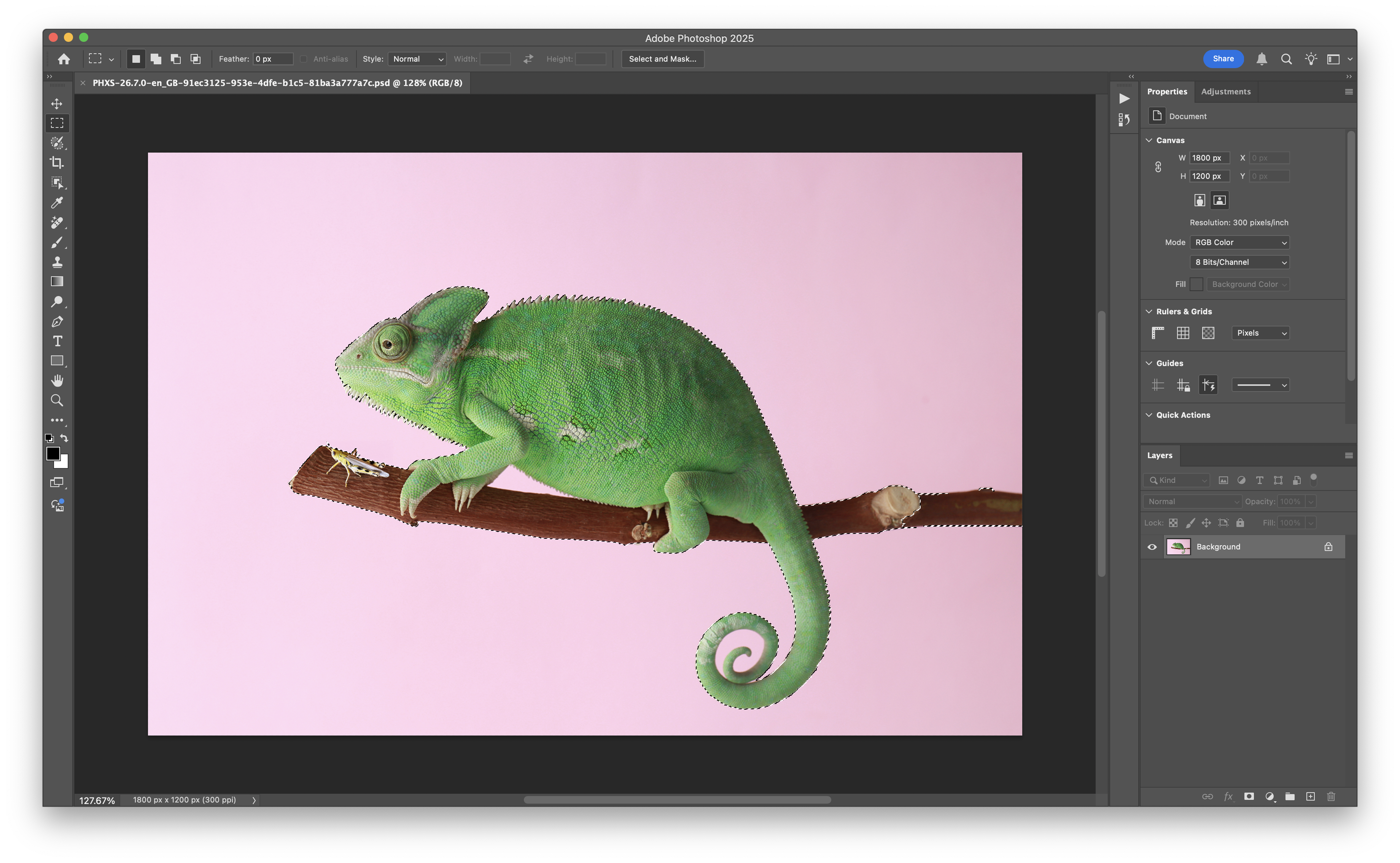Set canvas to landscape orientation
Screen dimensions: 1400x863
click(x=1219, y=200)
